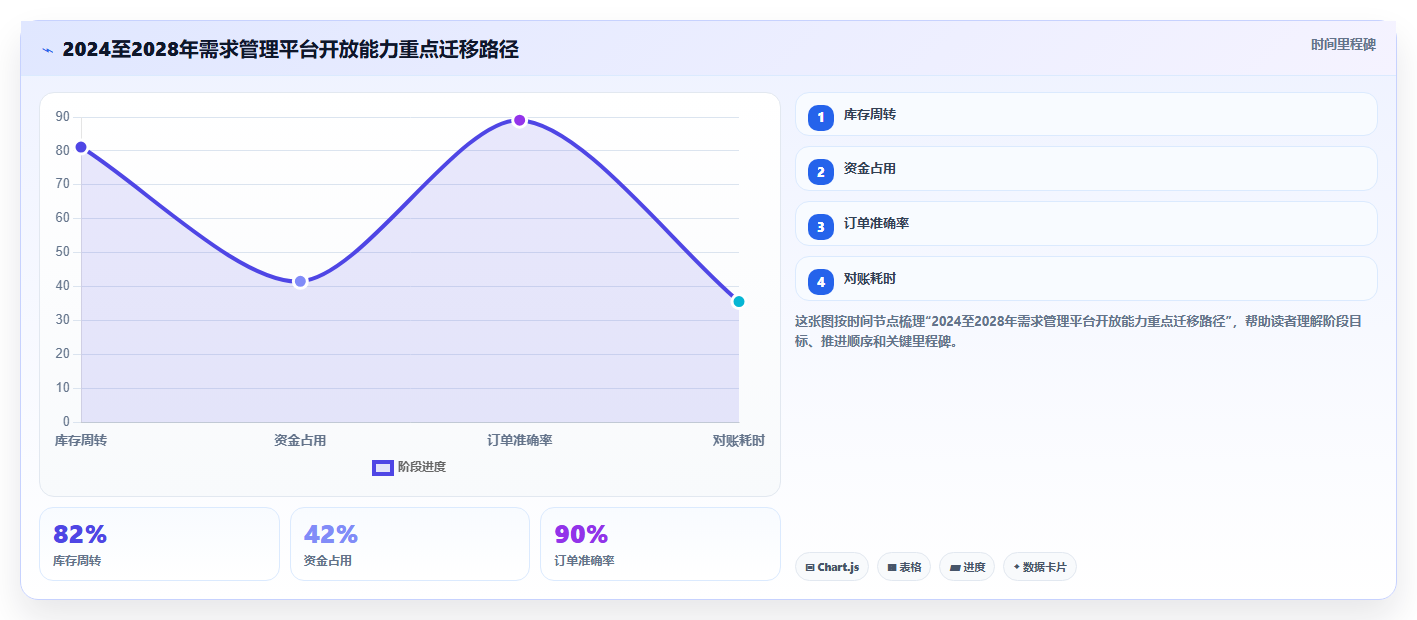This screenshot has width=1417, height=620.
Task: Open the 资金占用 milestone row
Action: point(1086,169)
